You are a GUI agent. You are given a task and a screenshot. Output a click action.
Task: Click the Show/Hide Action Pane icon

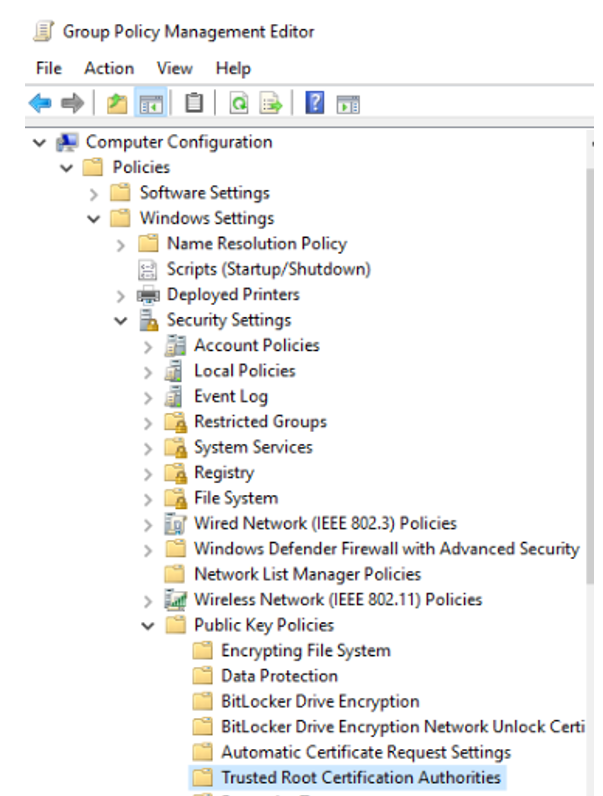pos(347,103)
